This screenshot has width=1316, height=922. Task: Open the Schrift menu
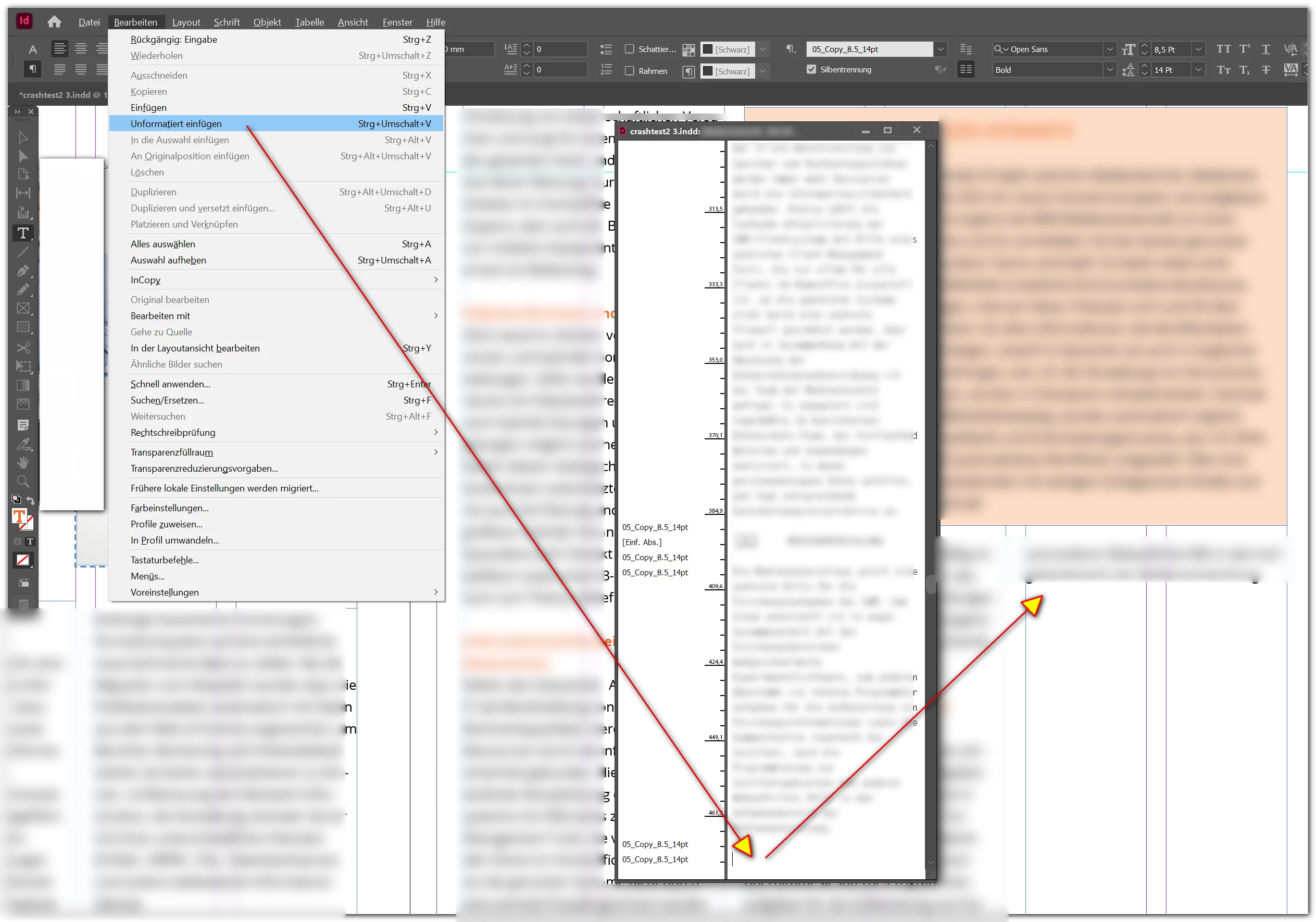click(x=227, y=22)
